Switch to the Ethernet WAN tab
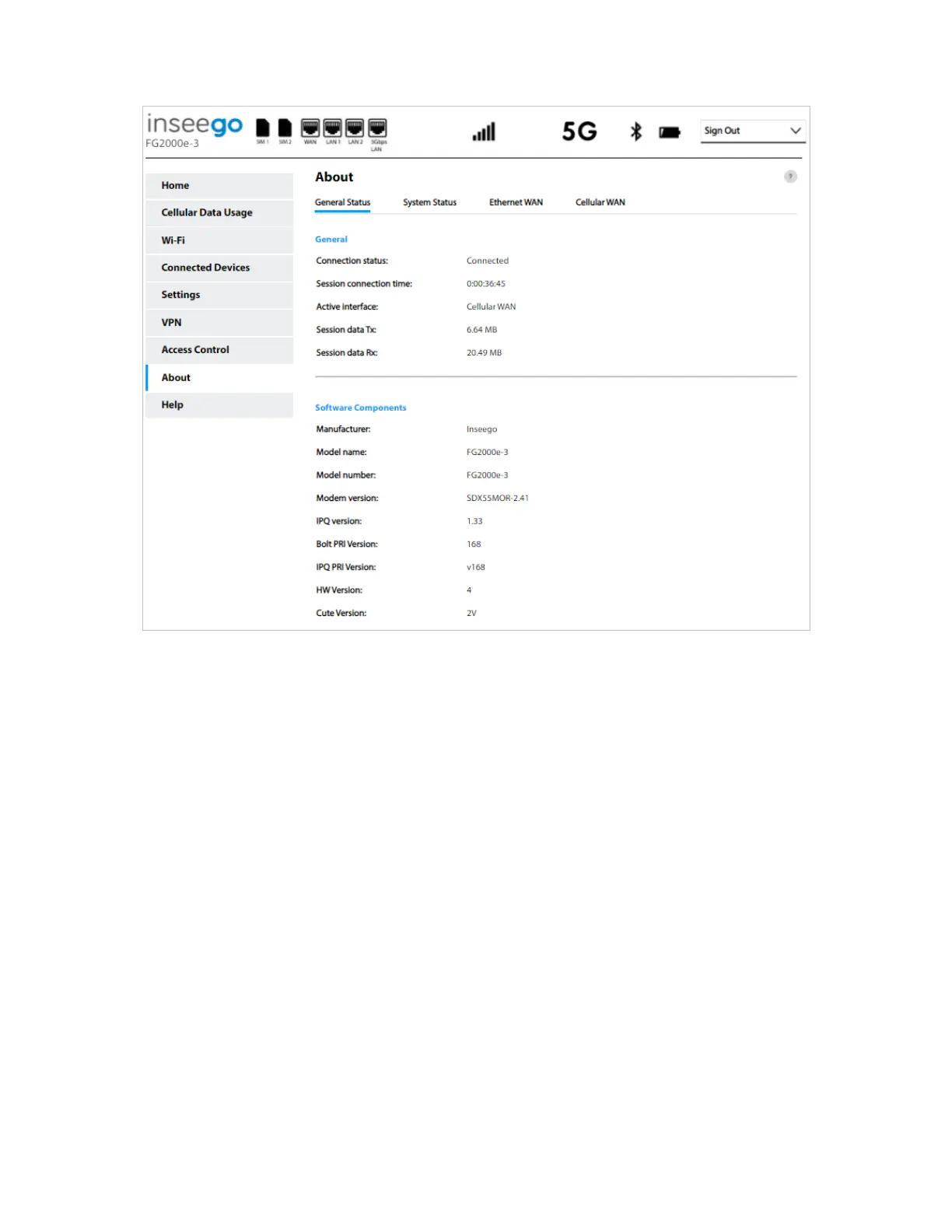The height and width of the screenshot is (1232, 952). click(516, 202)
